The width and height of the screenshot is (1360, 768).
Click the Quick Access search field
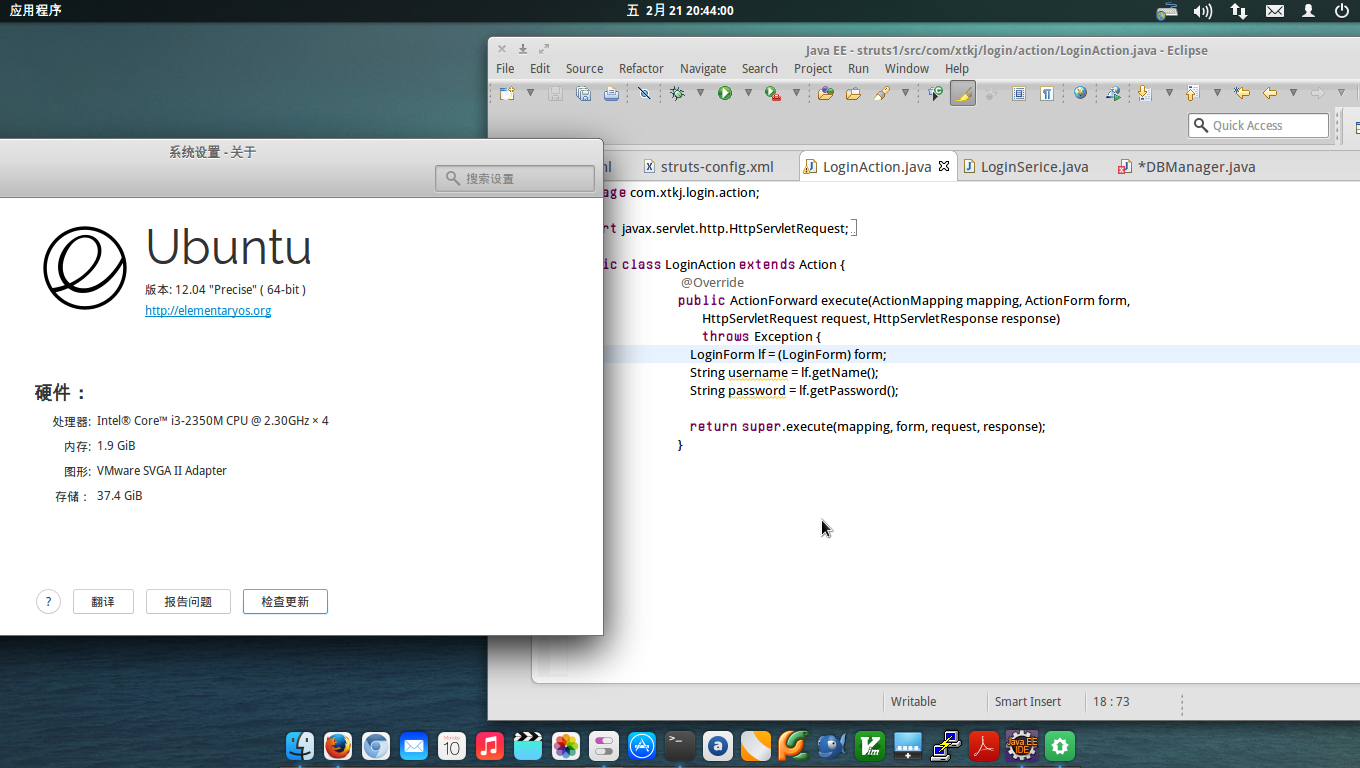click(x=1258, y=125)
